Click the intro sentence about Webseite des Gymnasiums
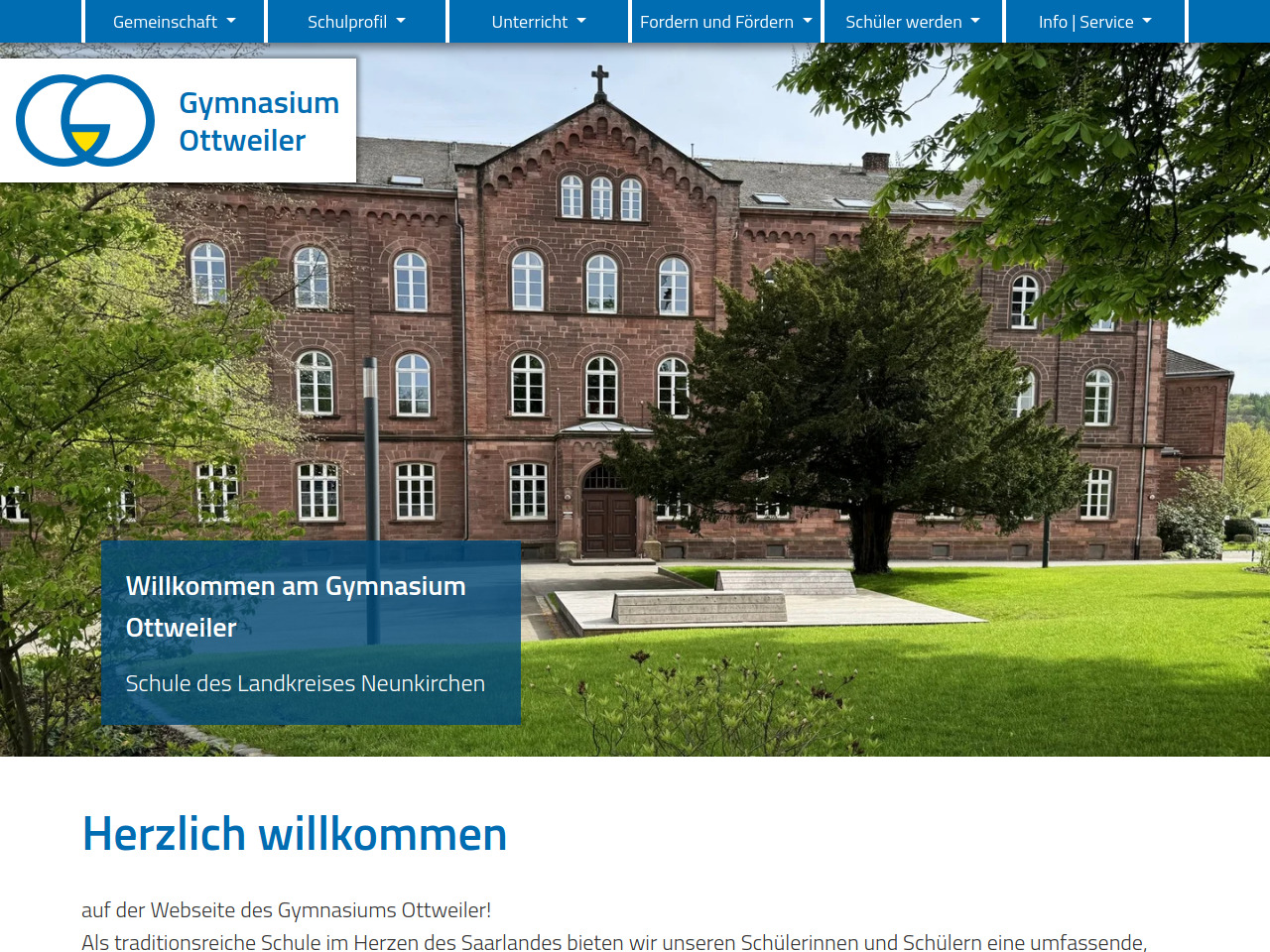This screenshot has width=1270, height=952. pyautogui.click(x=286, y=909)
